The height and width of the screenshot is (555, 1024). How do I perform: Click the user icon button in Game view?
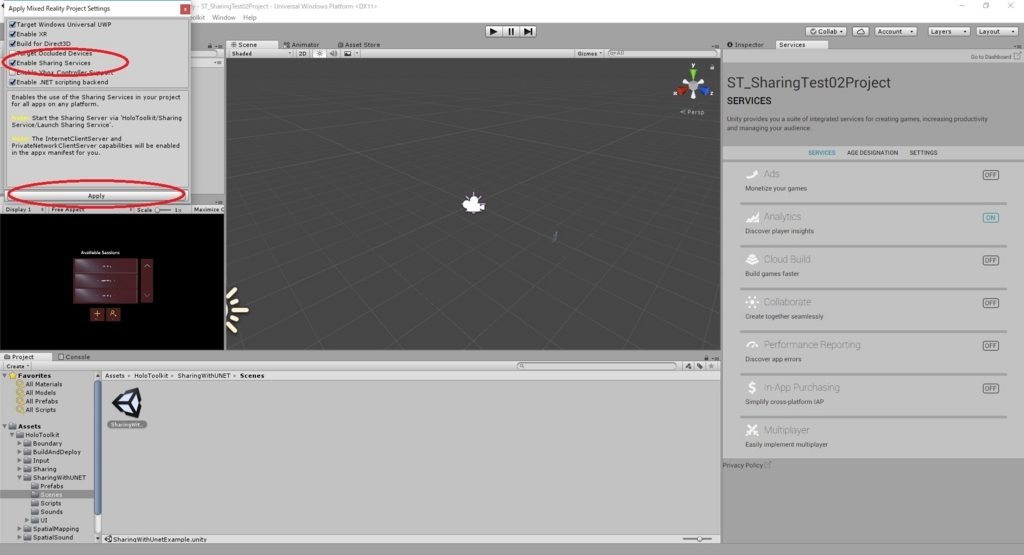113,314
